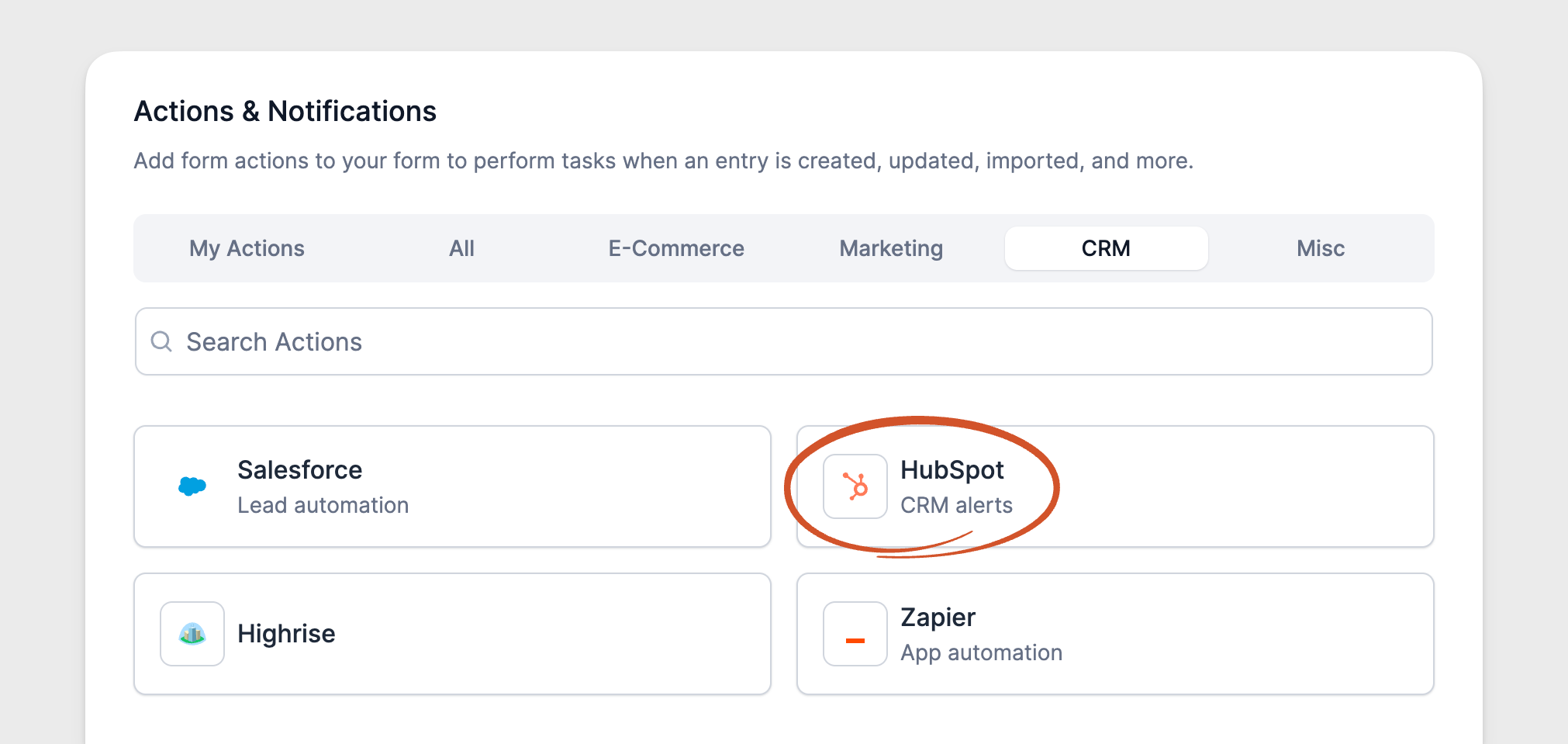
Task: Open the Misc tab
Action: click(1321, 248)
